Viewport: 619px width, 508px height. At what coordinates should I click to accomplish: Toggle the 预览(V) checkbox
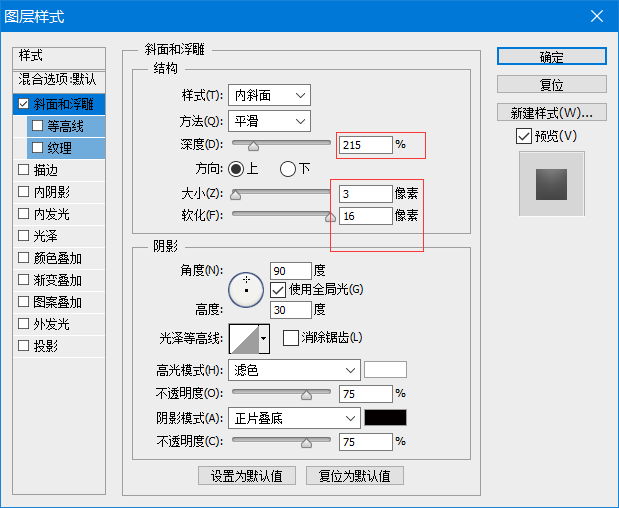[x=523, y=137]
